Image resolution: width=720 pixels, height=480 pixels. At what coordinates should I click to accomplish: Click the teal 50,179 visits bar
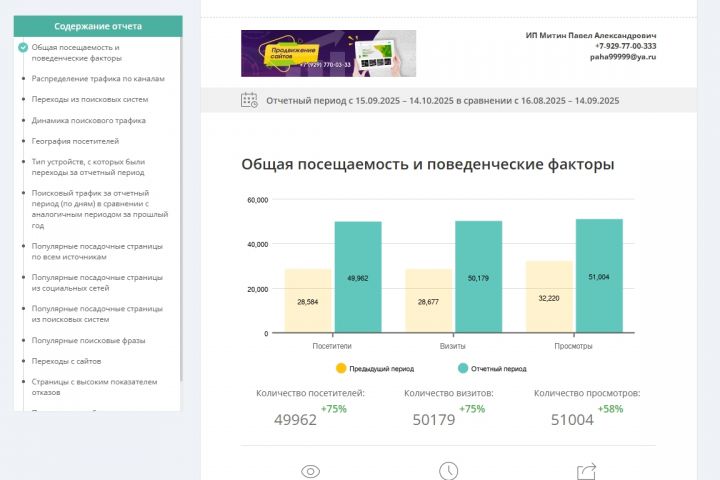478,277
